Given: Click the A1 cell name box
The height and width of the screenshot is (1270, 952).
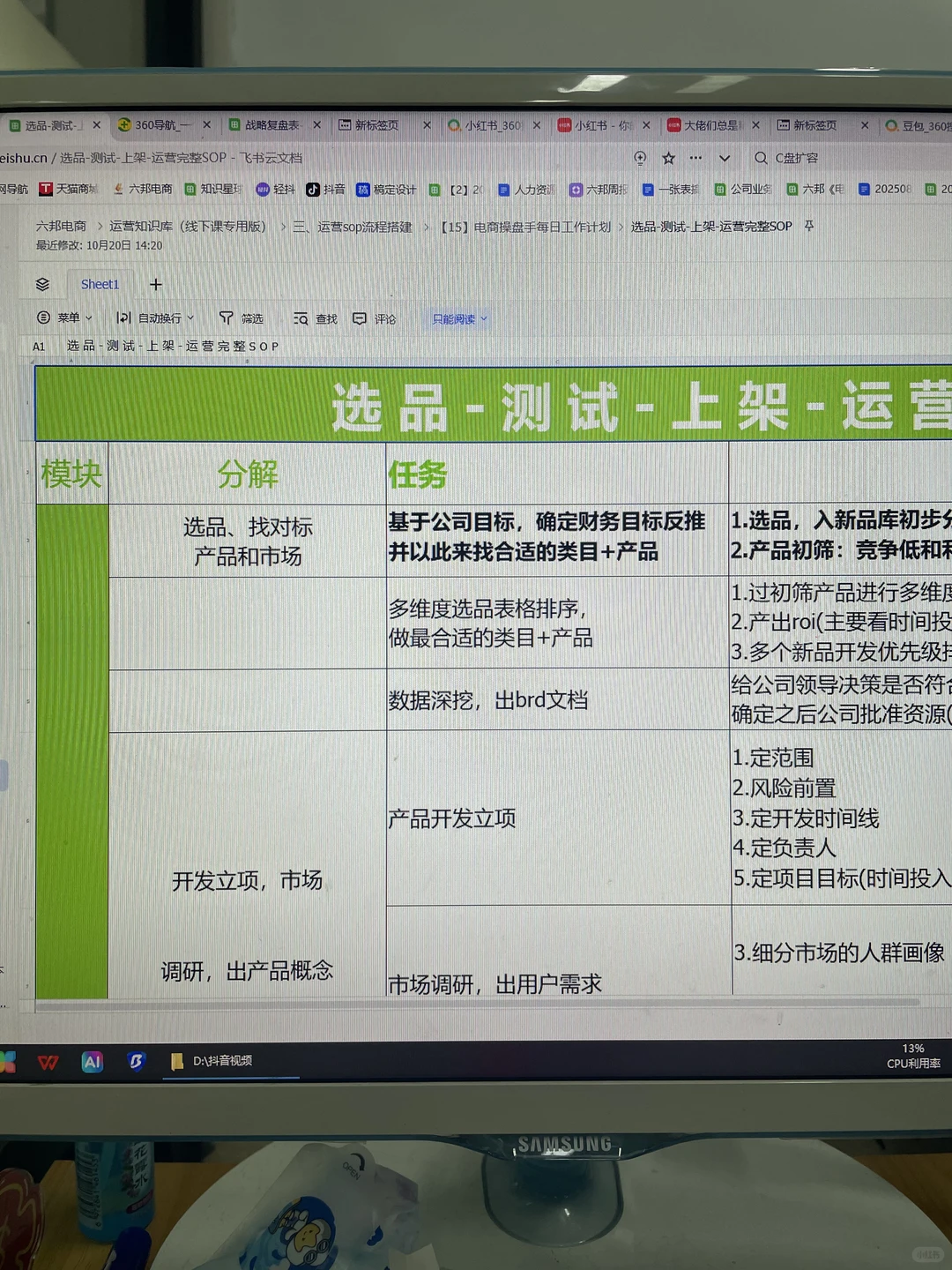Looking at the screenshot, I should point(39,347).
